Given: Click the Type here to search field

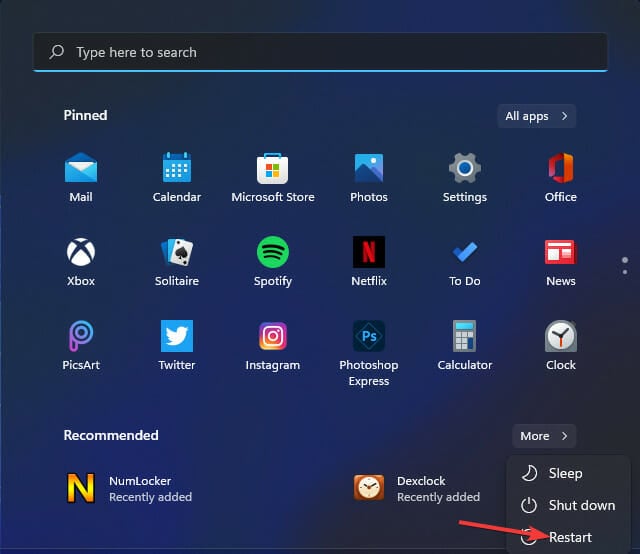Looking at the screenshot, I should 320,52.
